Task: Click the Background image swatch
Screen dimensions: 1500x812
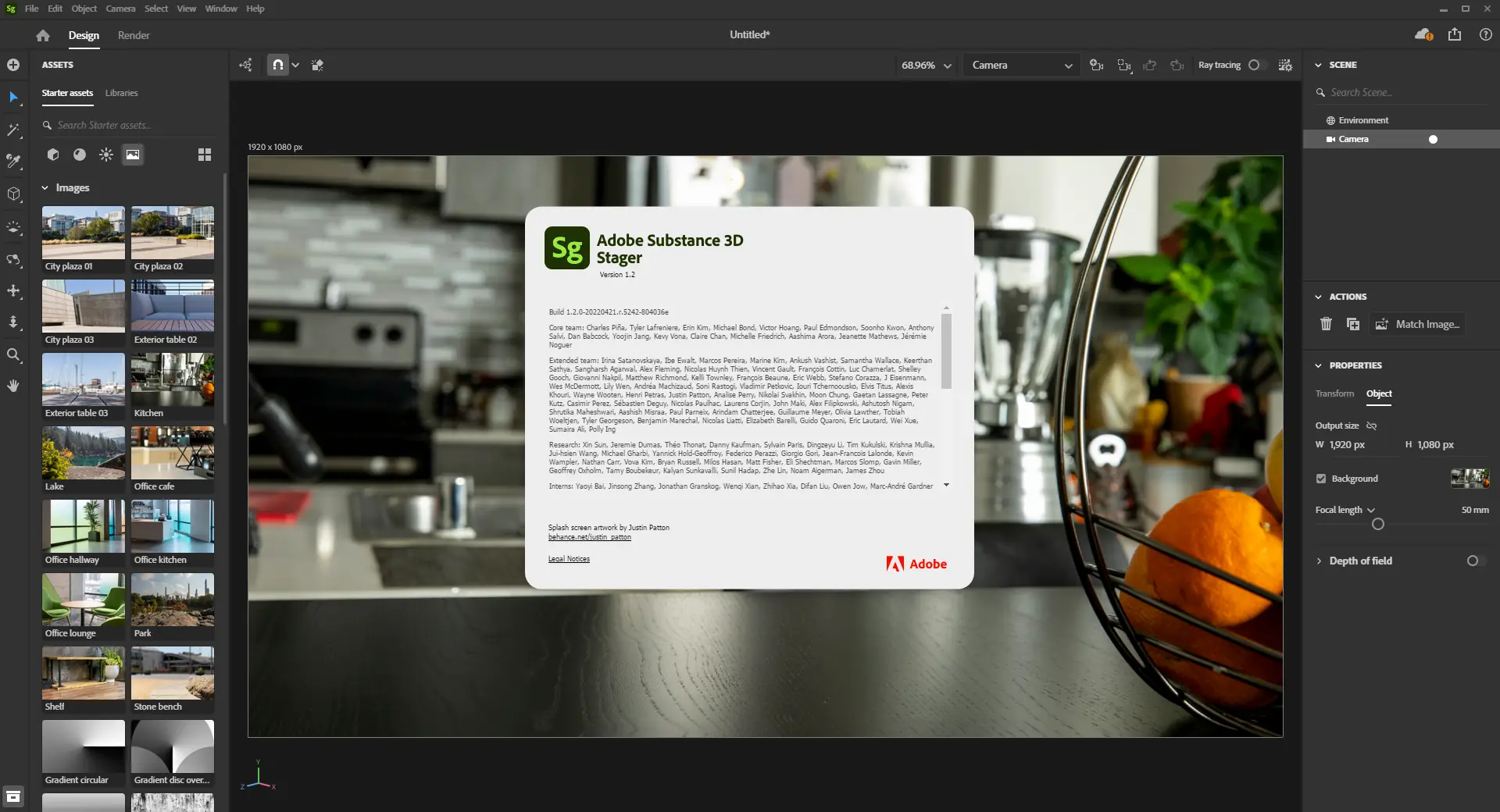Action: (x=1470, y=479)
